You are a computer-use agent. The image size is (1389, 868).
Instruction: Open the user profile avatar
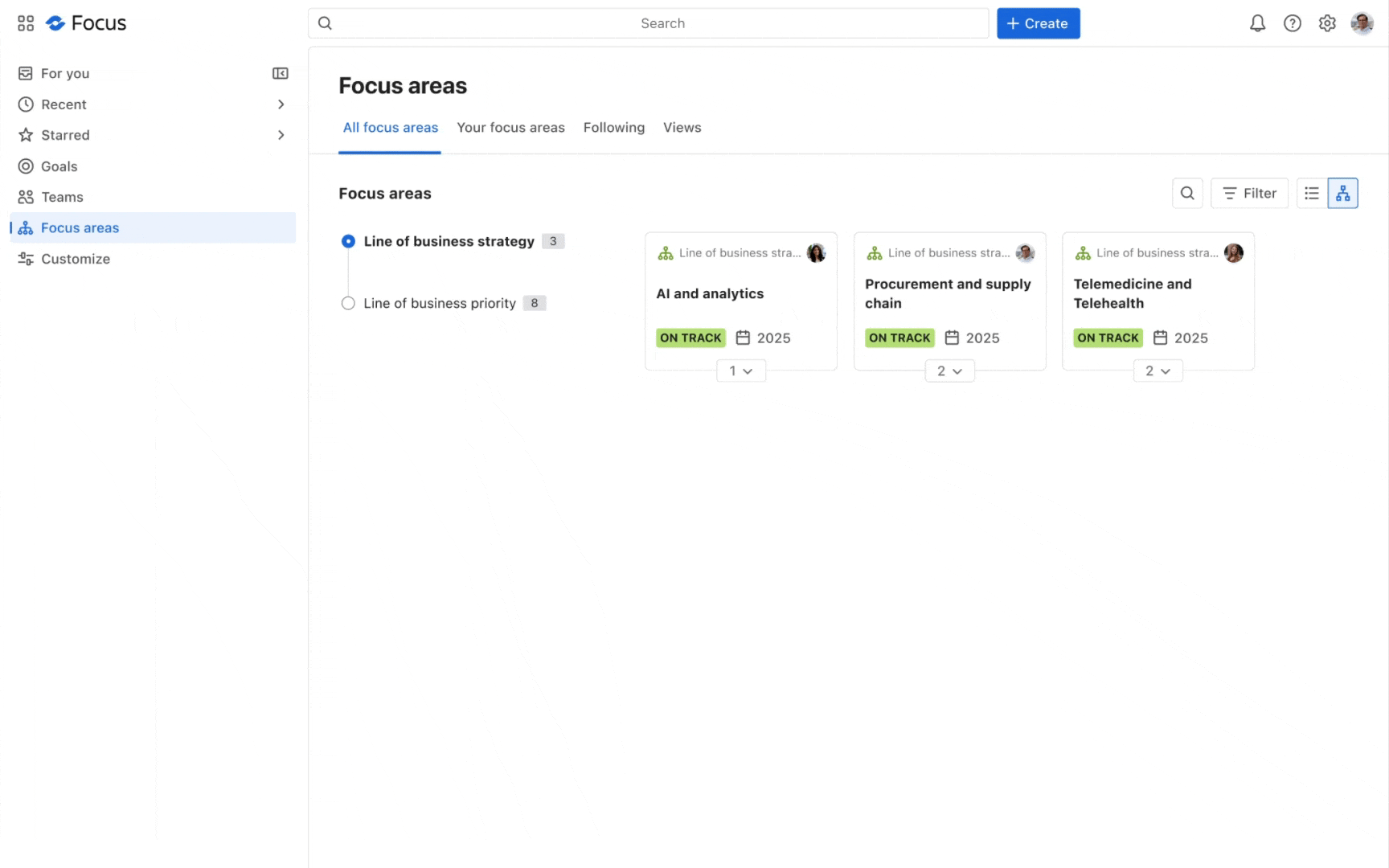(x=1362, y=23)
